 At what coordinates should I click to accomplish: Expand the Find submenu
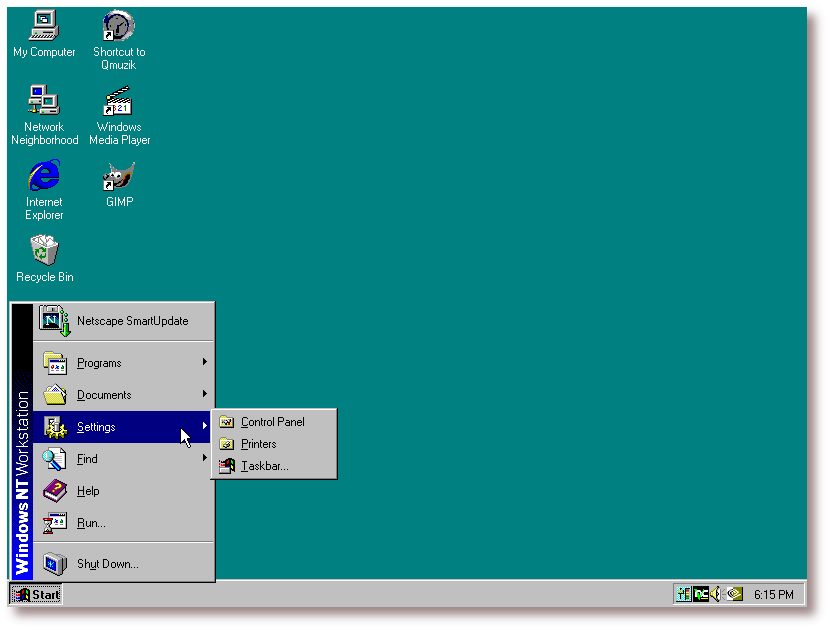point(87,459)
